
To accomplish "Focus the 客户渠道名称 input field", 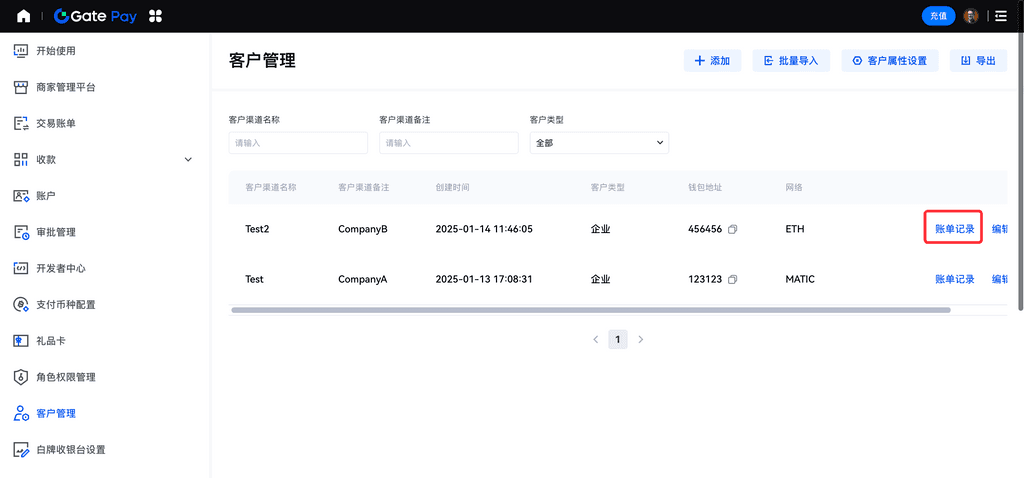I will coord(298,143).
